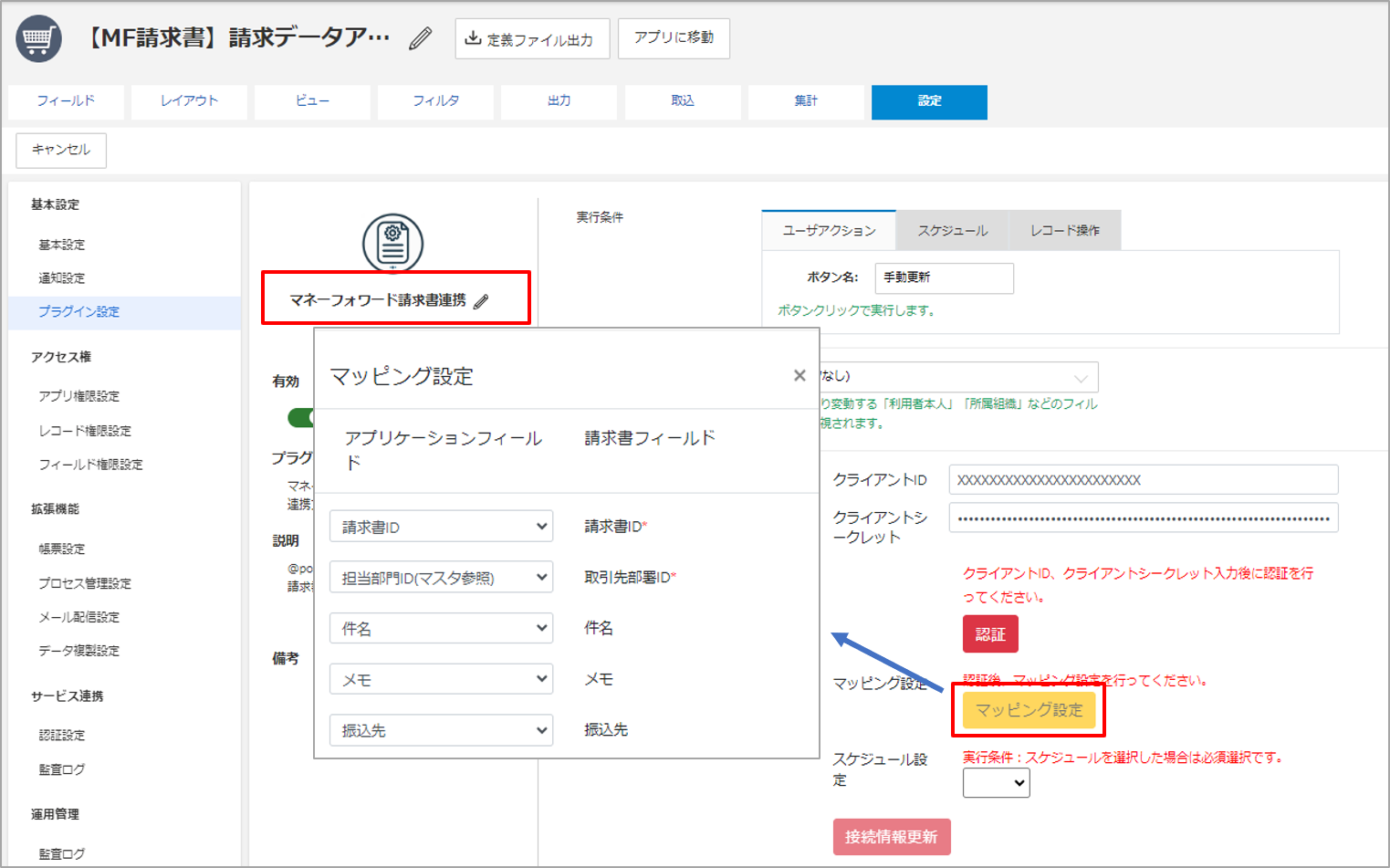Select レコード操作 execution tab
The image size is (1390, 868).
pos(1065,230)
